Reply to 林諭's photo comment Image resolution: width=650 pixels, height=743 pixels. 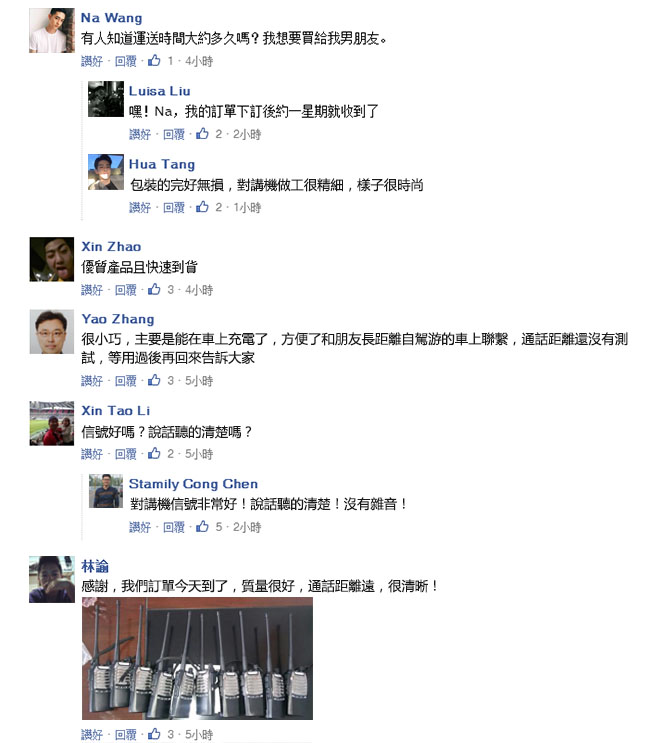point(126,734)
